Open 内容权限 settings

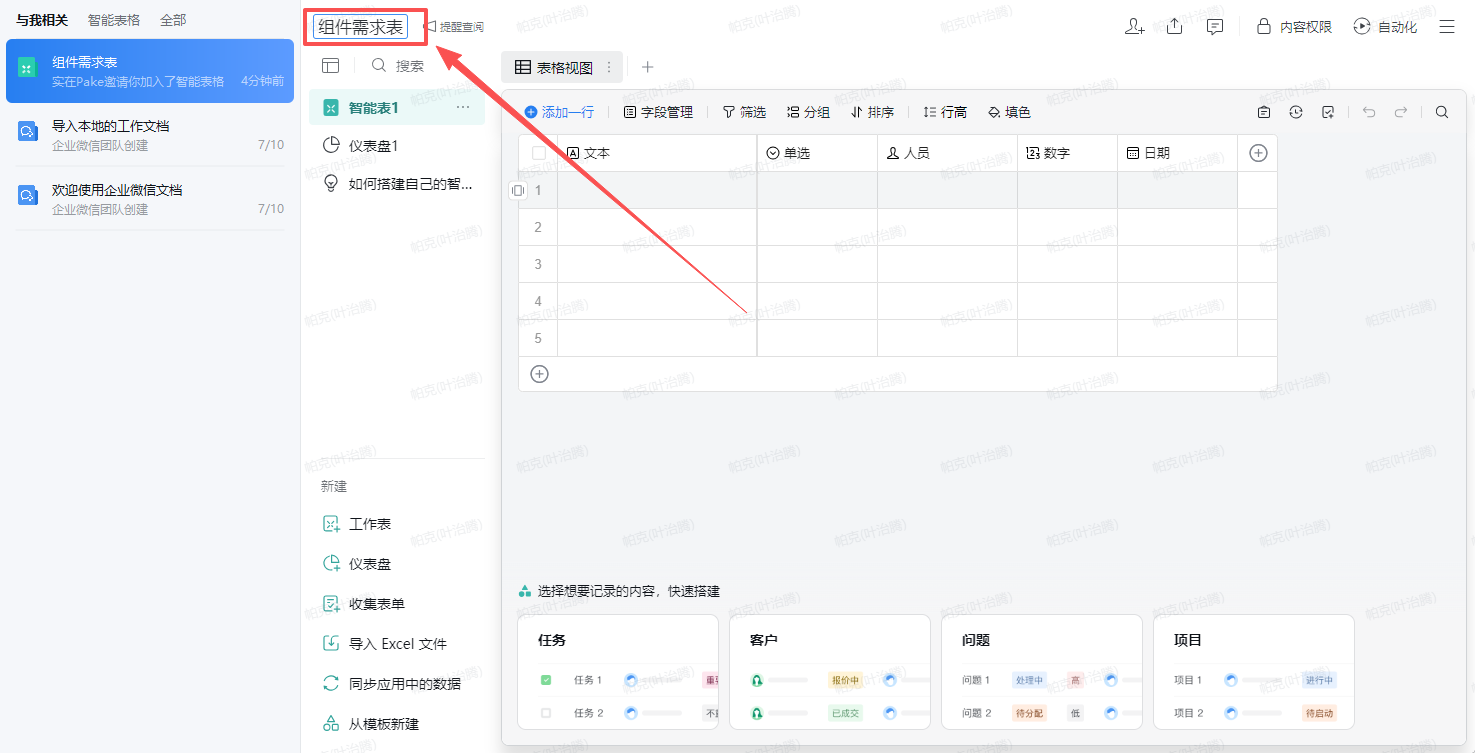coord(1295,27)
